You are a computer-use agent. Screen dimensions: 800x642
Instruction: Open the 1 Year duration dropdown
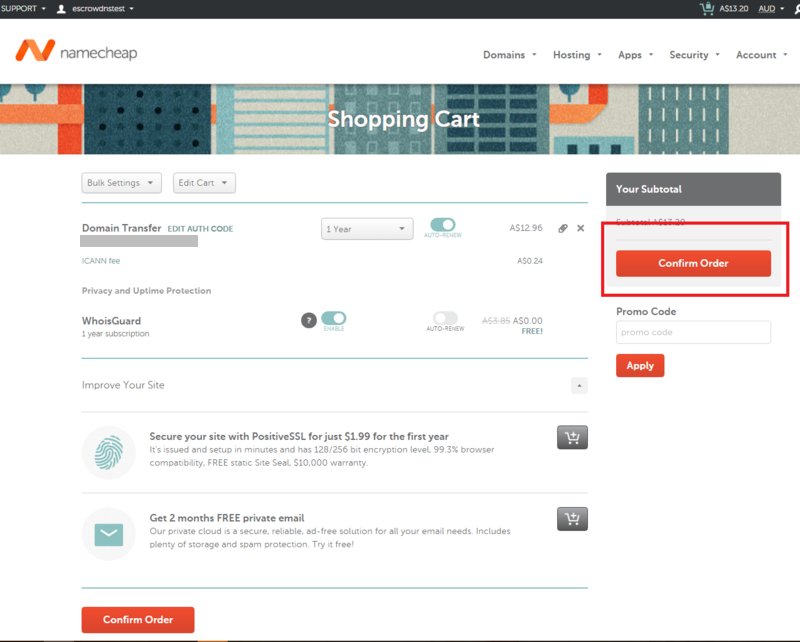[367, 229]
